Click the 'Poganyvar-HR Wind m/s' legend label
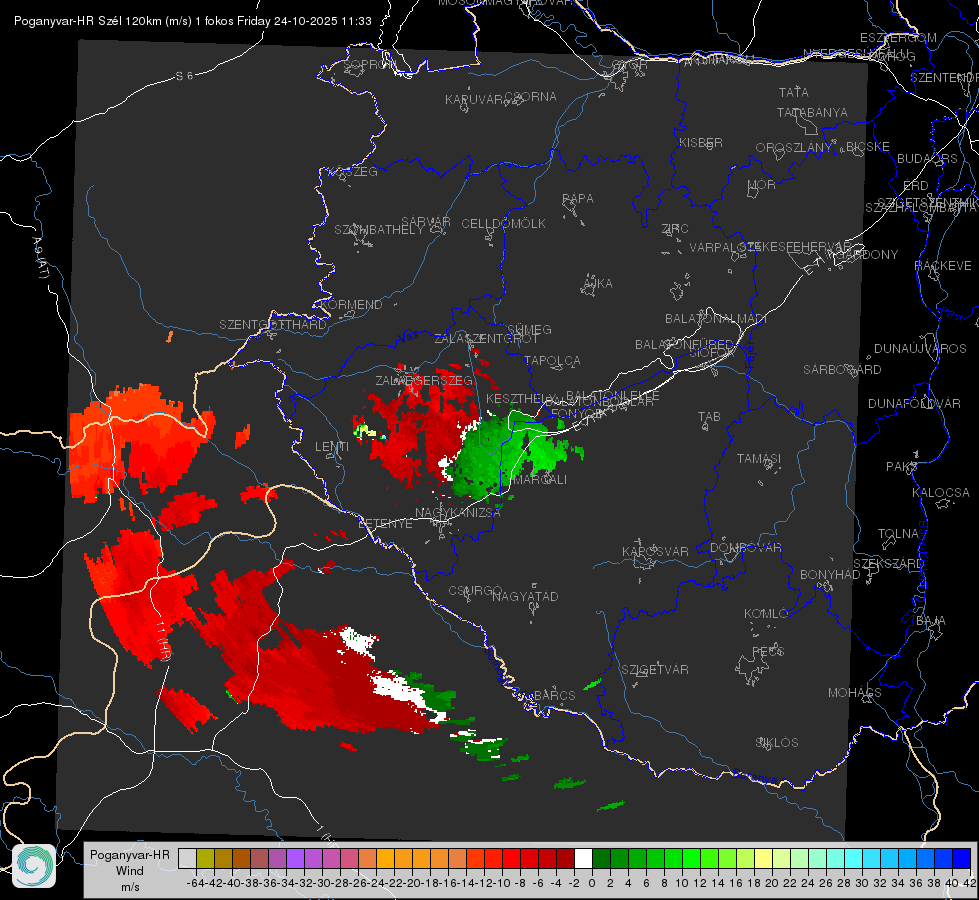979x900 pixels. 129,870
